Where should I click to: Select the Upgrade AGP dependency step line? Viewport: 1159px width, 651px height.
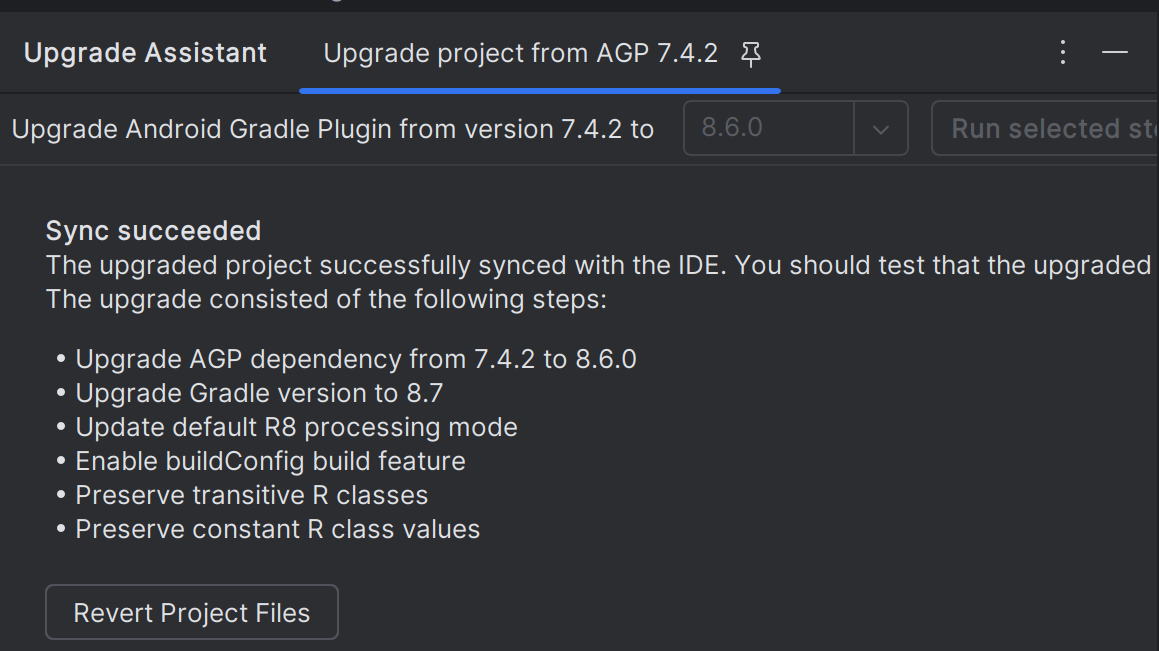click(x=356, y=359)
